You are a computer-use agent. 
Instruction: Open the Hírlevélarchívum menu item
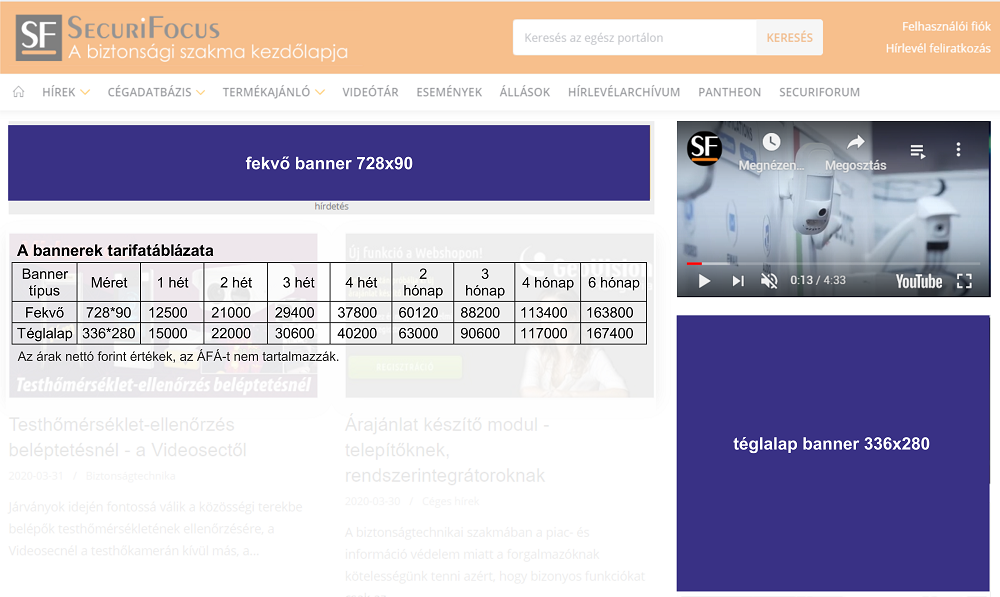(x=624, y=92)
